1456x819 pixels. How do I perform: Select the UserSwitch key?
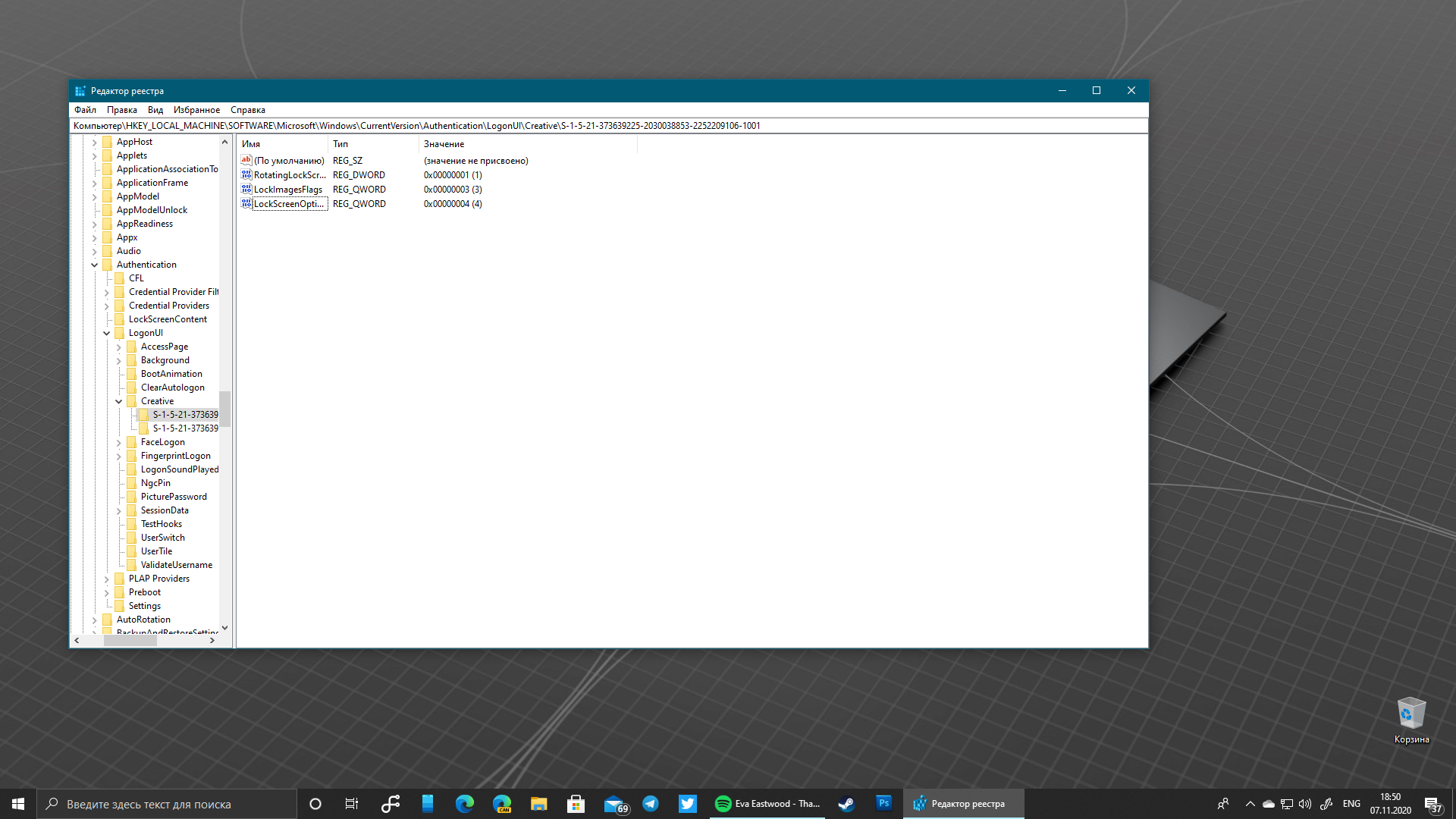[x=162, y=538]
